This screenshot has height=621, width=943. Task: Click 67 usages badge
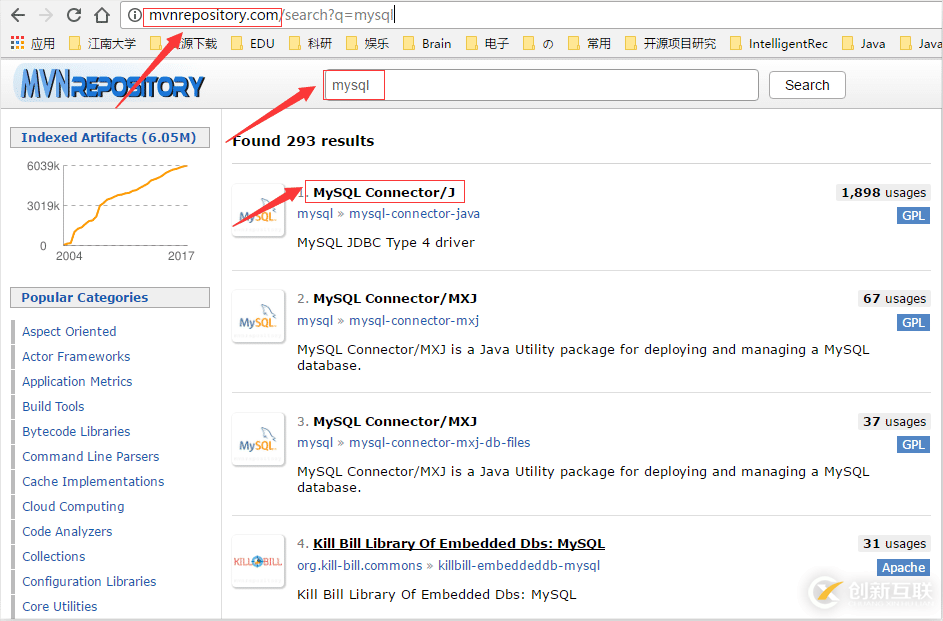894,298
